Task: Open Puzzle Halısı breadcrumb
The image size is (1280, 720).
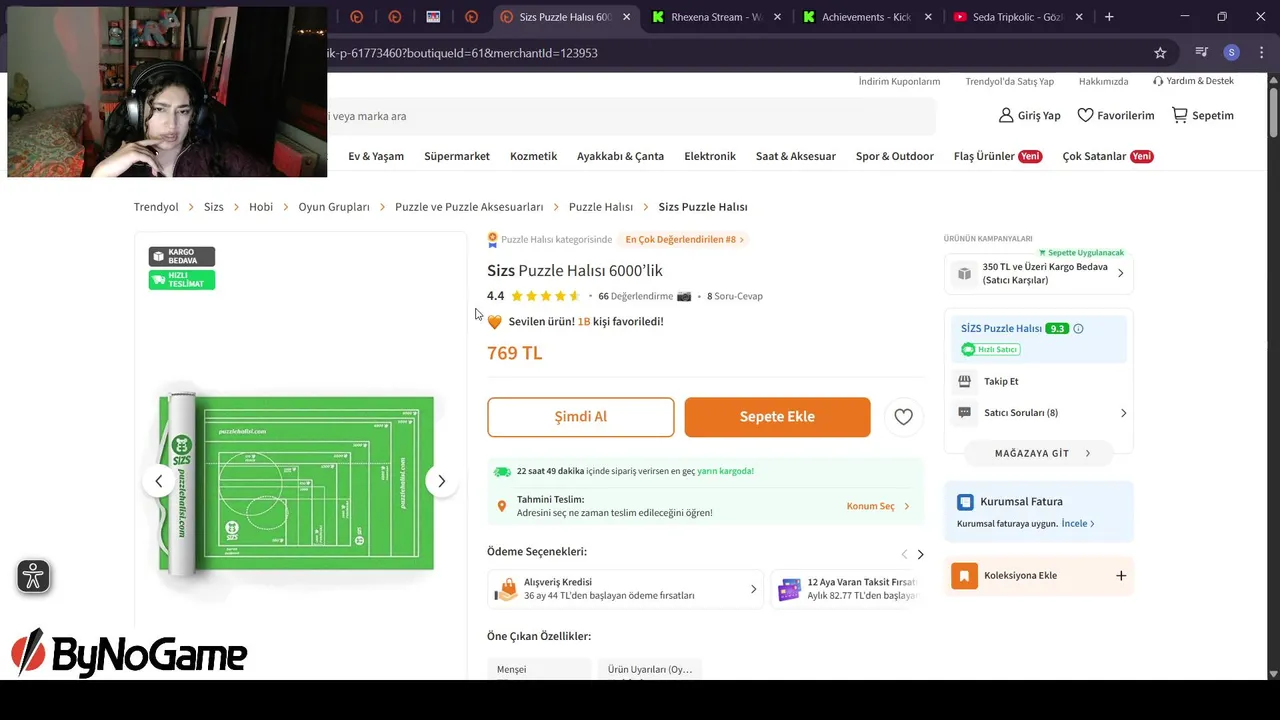Action: tap(601, 207)
